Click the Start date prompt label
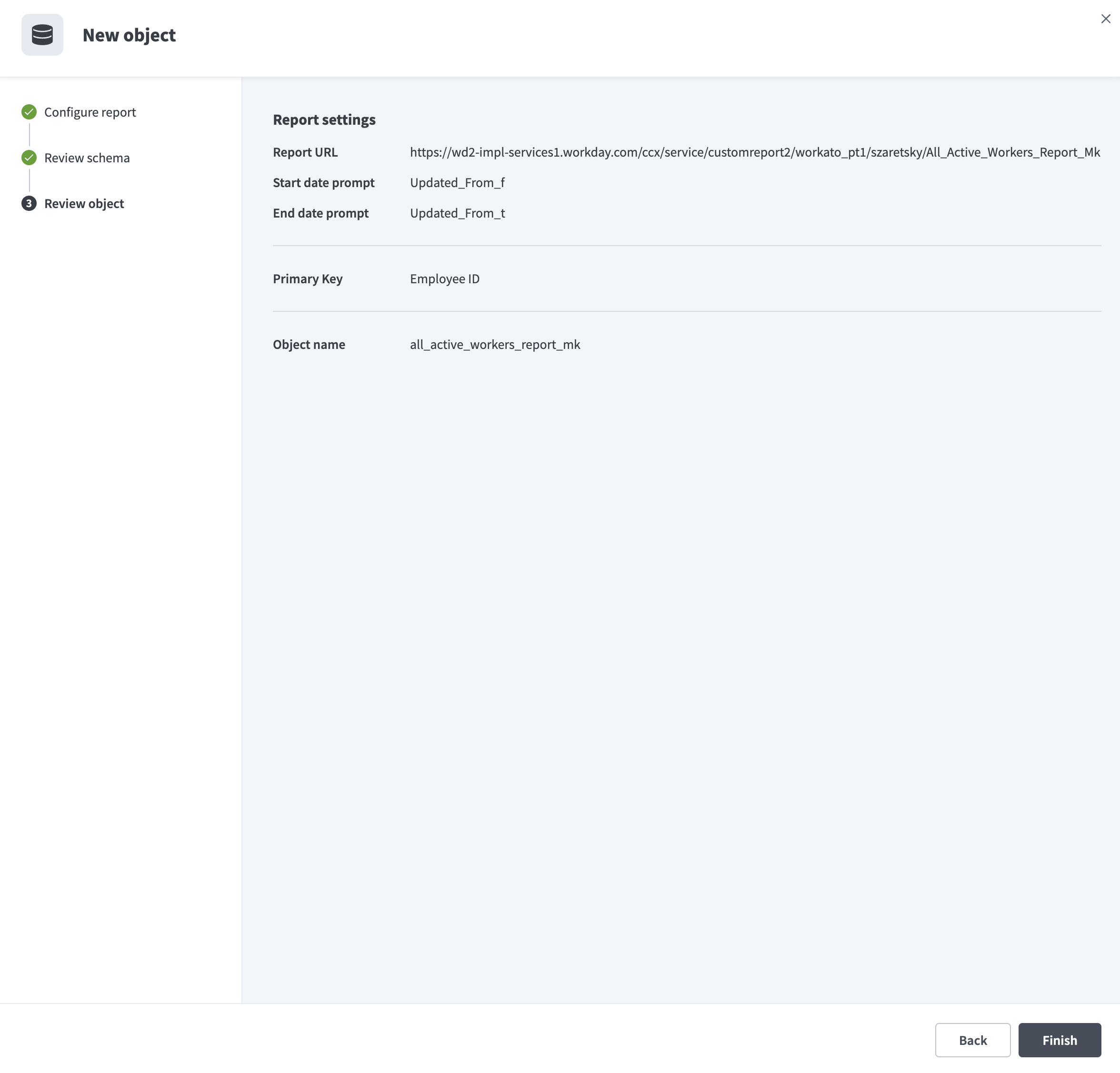This screenshot has height=1073, width=1120. pos(323,182)
